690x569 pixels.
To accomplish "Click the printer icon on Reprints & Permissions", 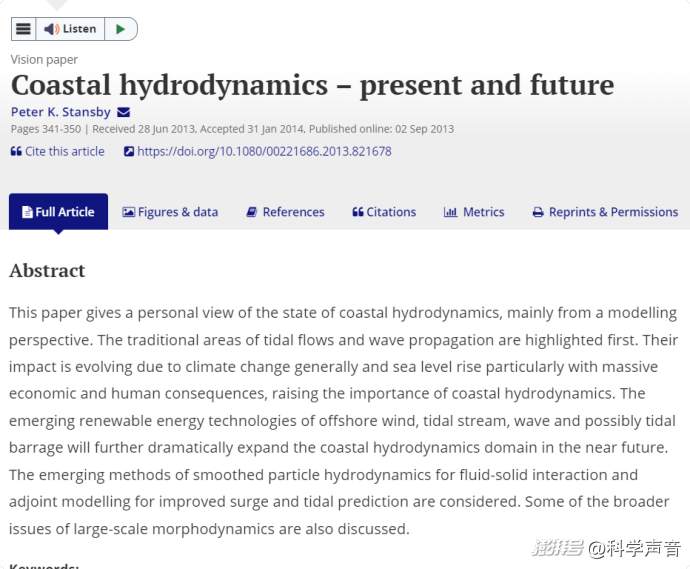I will (538, 212).
